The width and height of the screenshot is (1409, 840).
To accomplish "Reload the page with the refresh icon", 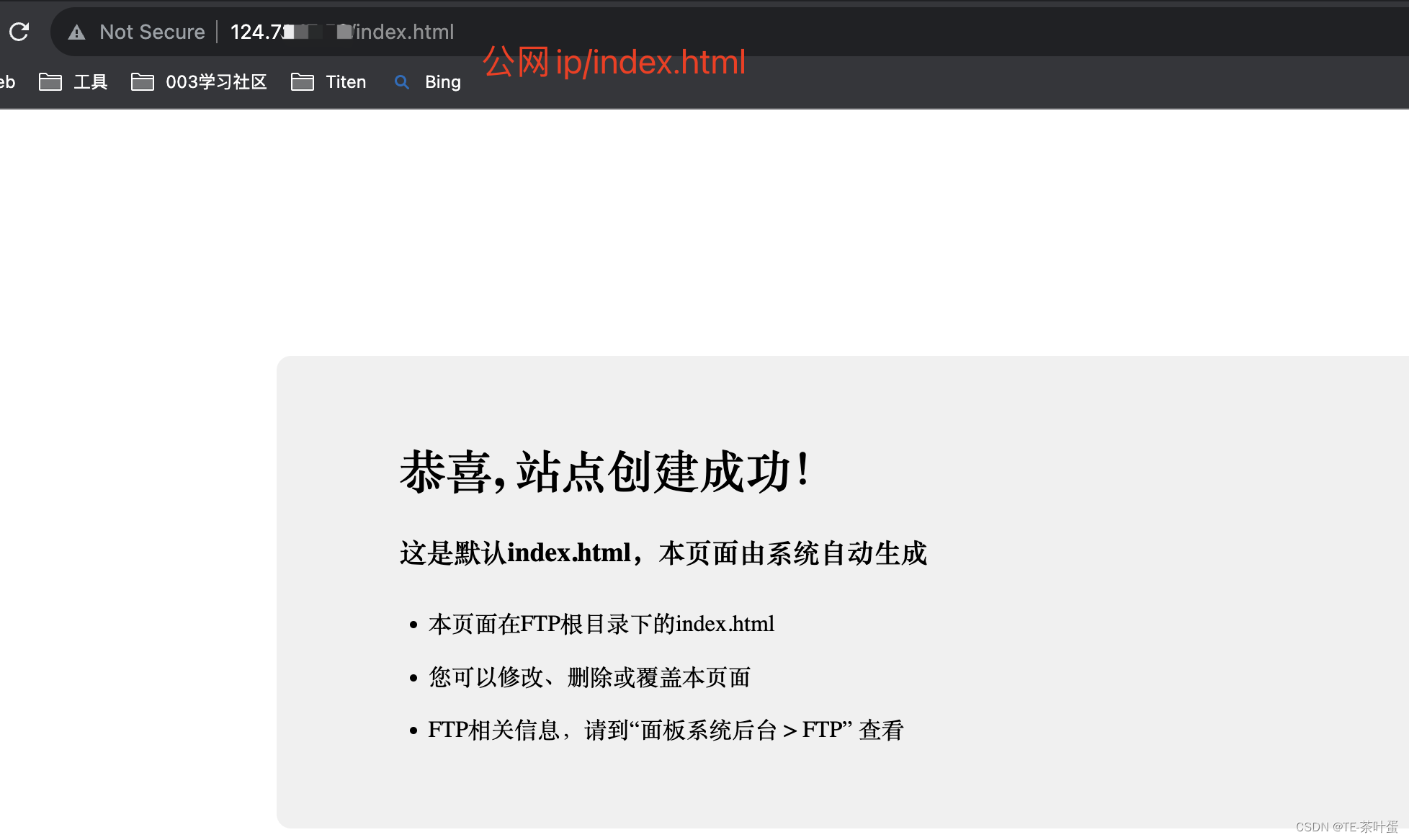I will (x=19, y=32).
